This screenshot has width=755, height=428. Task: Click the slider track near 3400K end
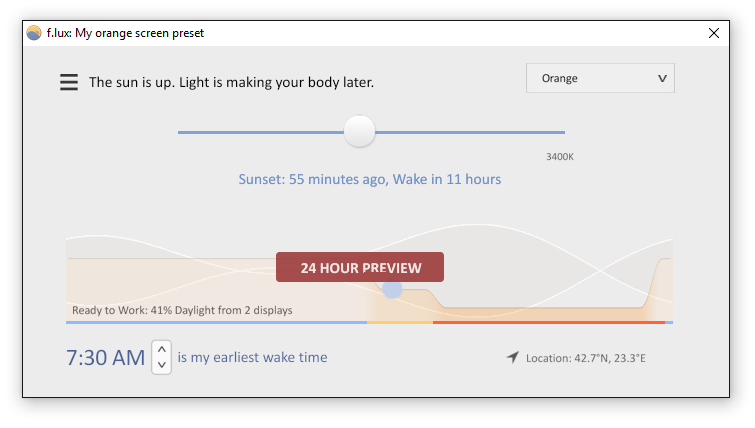pyautogui.click(x=556, y=132)
